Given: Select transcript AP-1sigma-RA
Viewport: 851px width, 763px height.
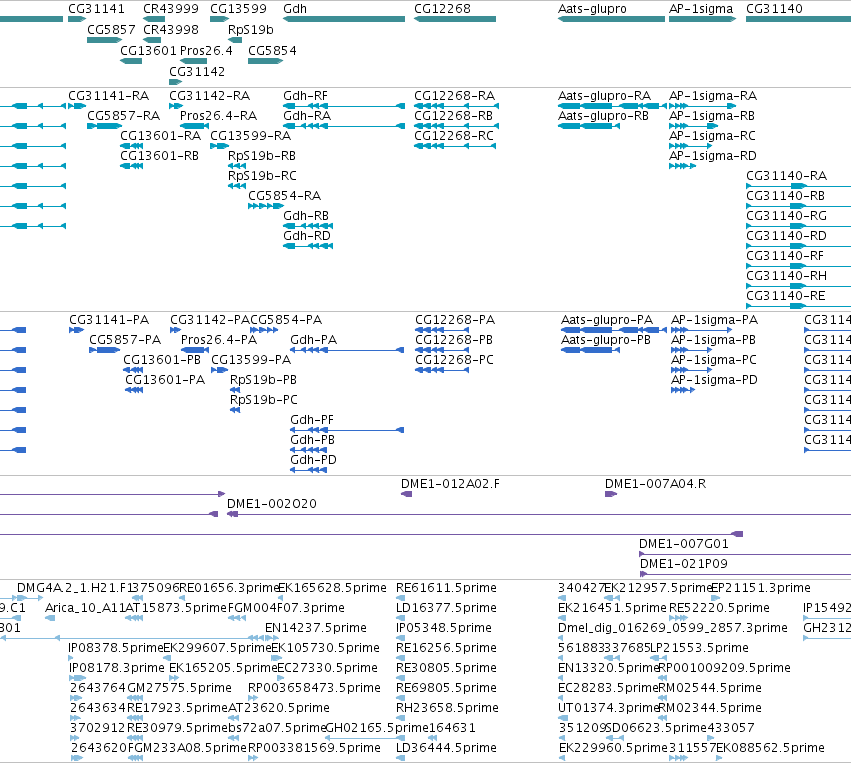Looking at the screenshot, I should coord(713,96).
